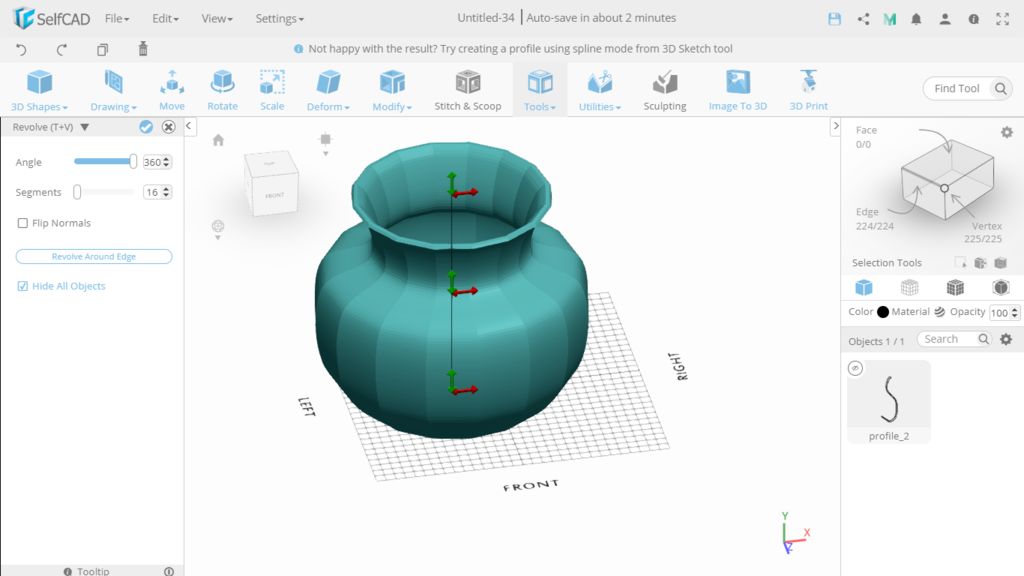Screen dimensions: 1024x576
Task: Select solid plus wireframe selection mode cube
Action: click(x=955, y=287)
